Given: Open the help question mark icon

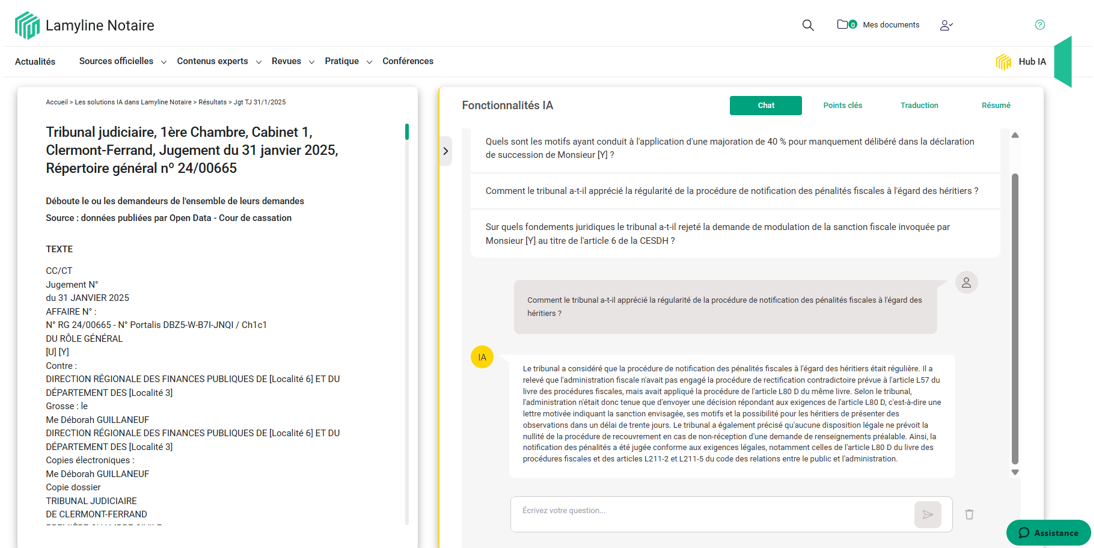Looking at the screenshot, I should click(x=1039, y=25).
